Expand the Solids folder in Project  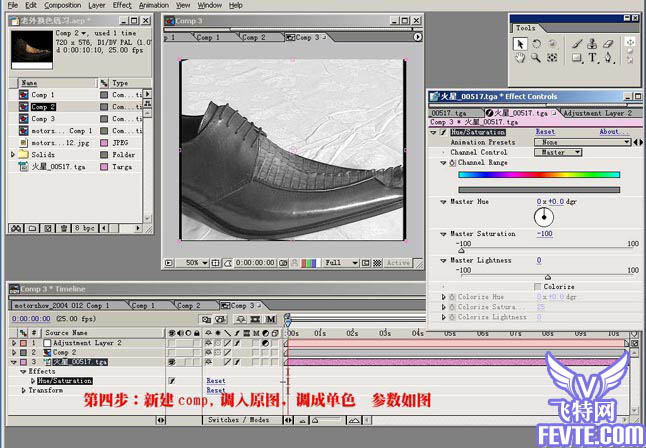click(12, 155)
